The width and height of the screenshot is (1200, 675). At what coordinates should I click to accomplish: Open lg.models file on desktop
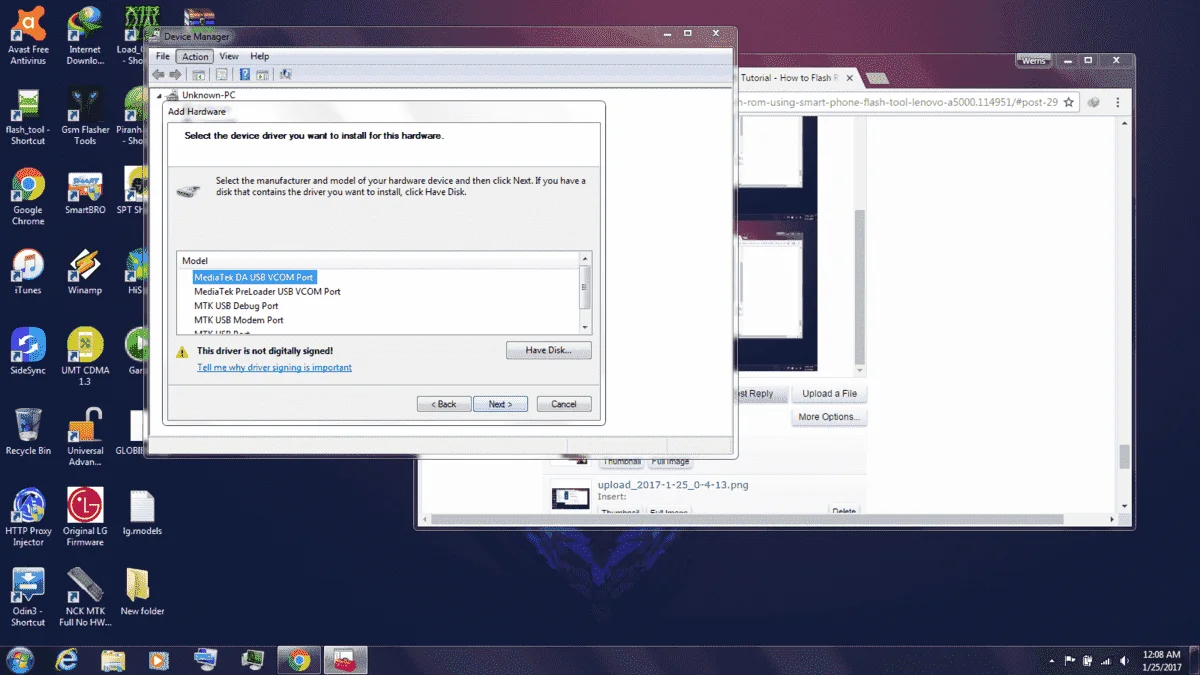(142, 512)
